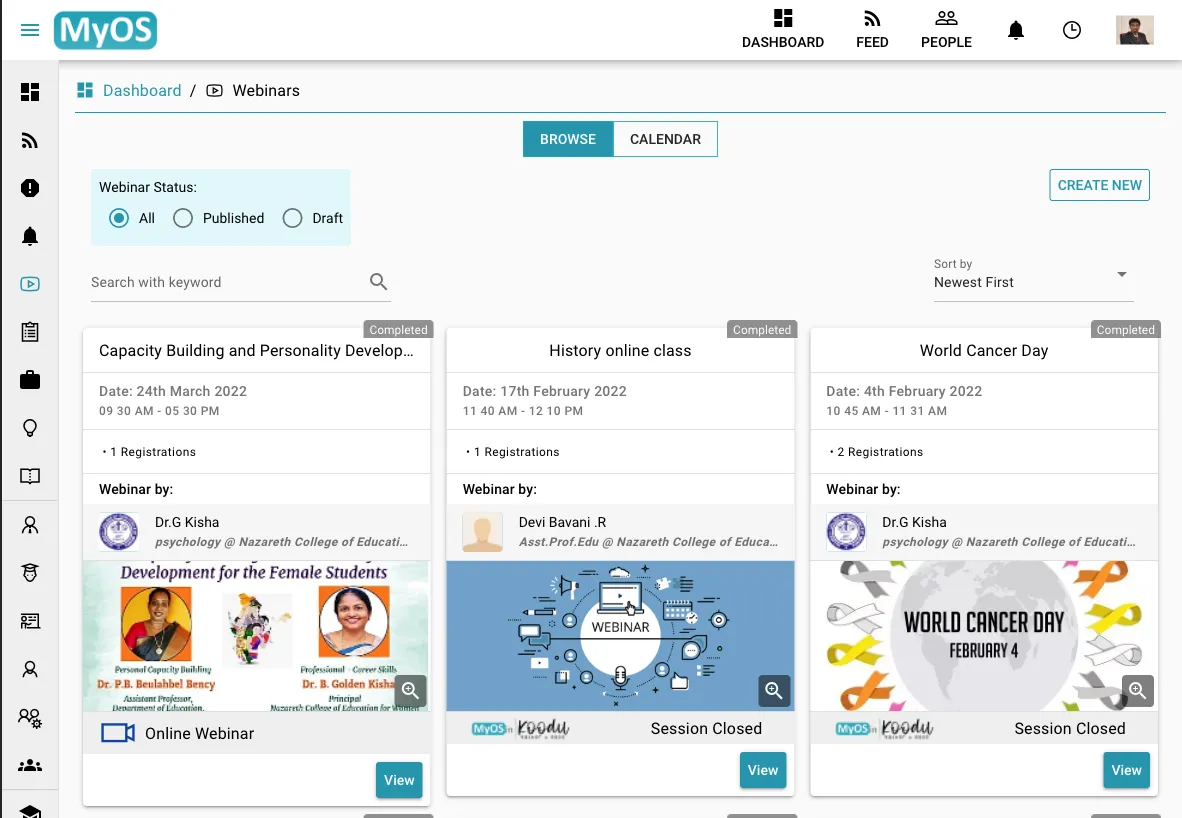Open sidebar clipboard list icon
Image resolution: width=1182 pixels, height=818 pixels.
click(x=30, y=332)
